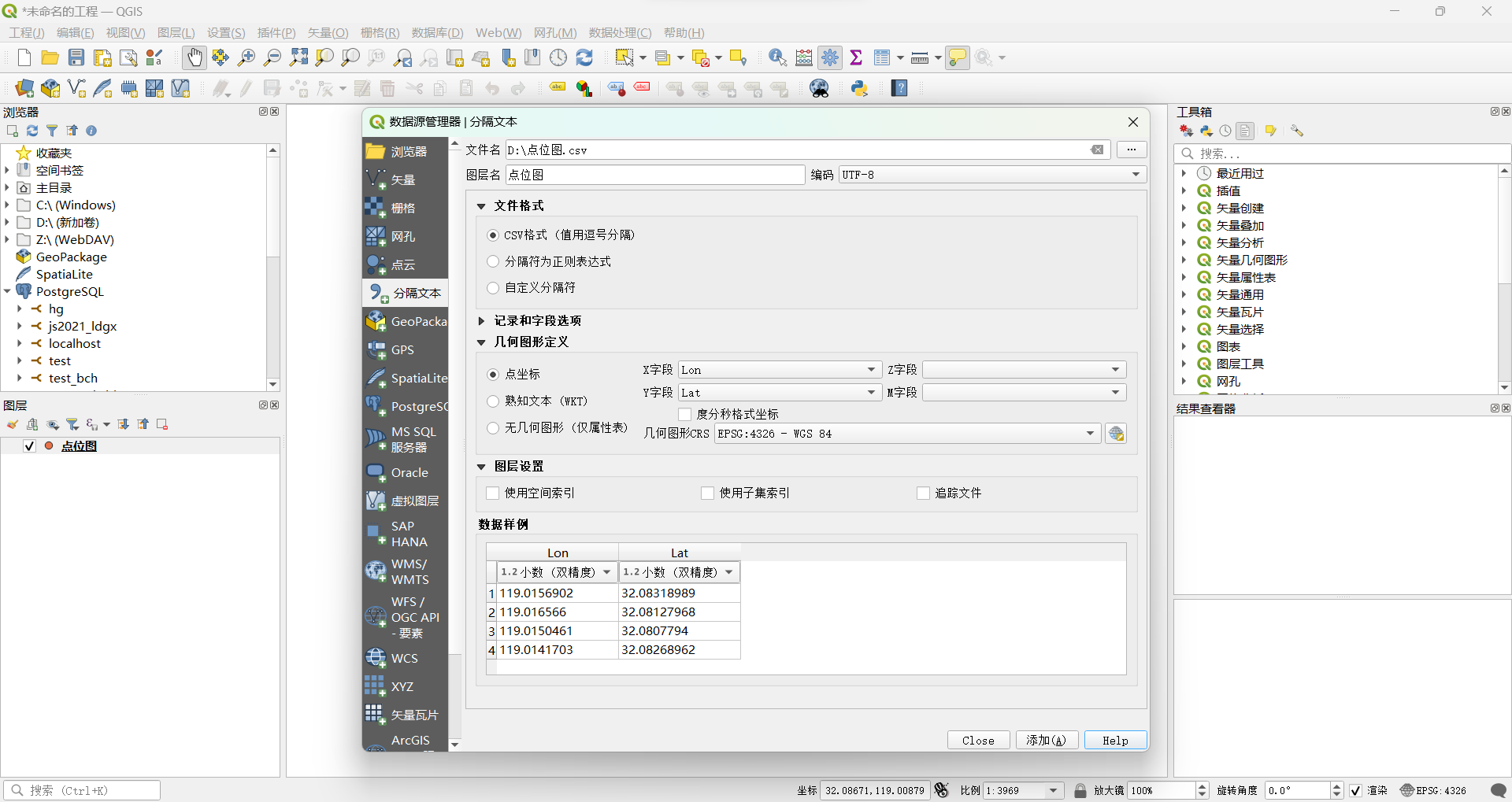Screen dimensions: 1512x802
Task: Toggle visibility of 点位图 layer
Action: pyautogui.click(x=29, y=446)
